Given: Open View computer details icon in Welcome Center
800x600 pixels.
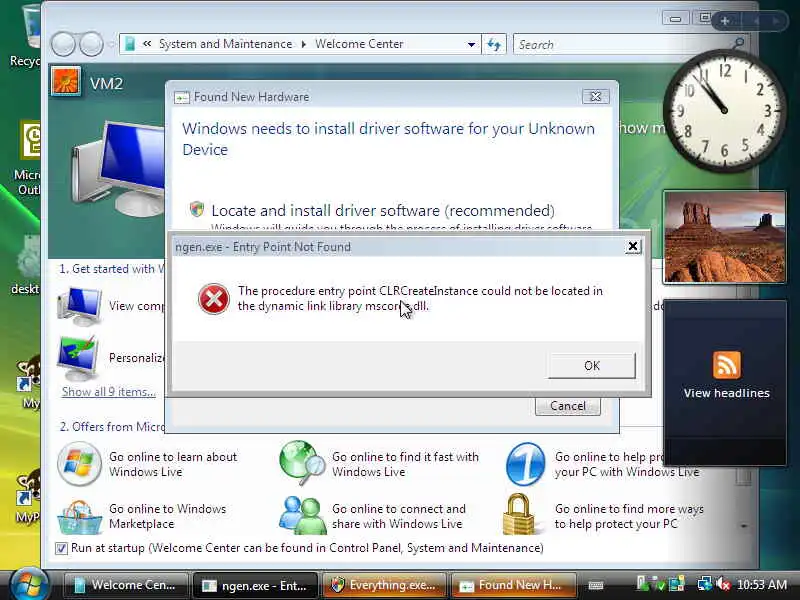Looking at the screenshot, I should (80, 306).
